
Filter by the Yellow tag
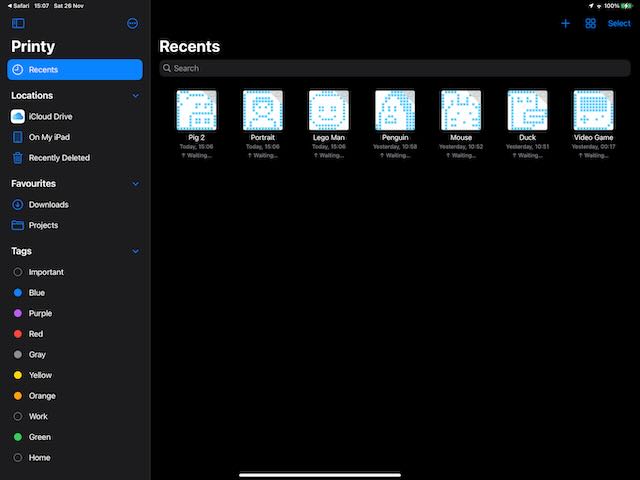[75, 375]
